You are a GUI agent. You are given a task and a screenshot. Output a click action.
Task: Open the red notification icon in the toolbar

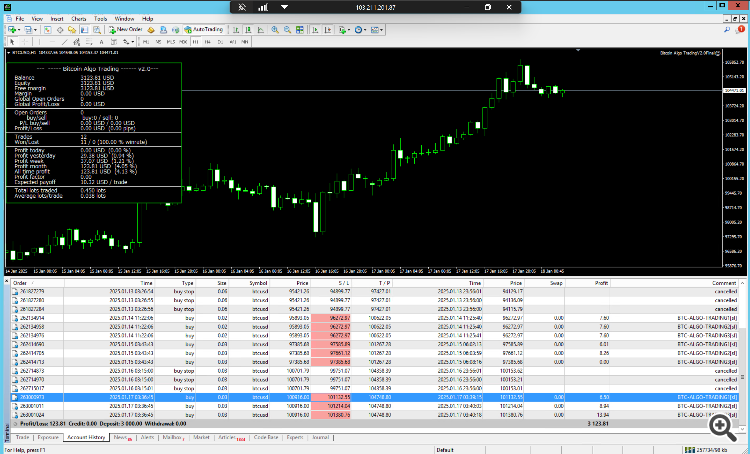740,30
